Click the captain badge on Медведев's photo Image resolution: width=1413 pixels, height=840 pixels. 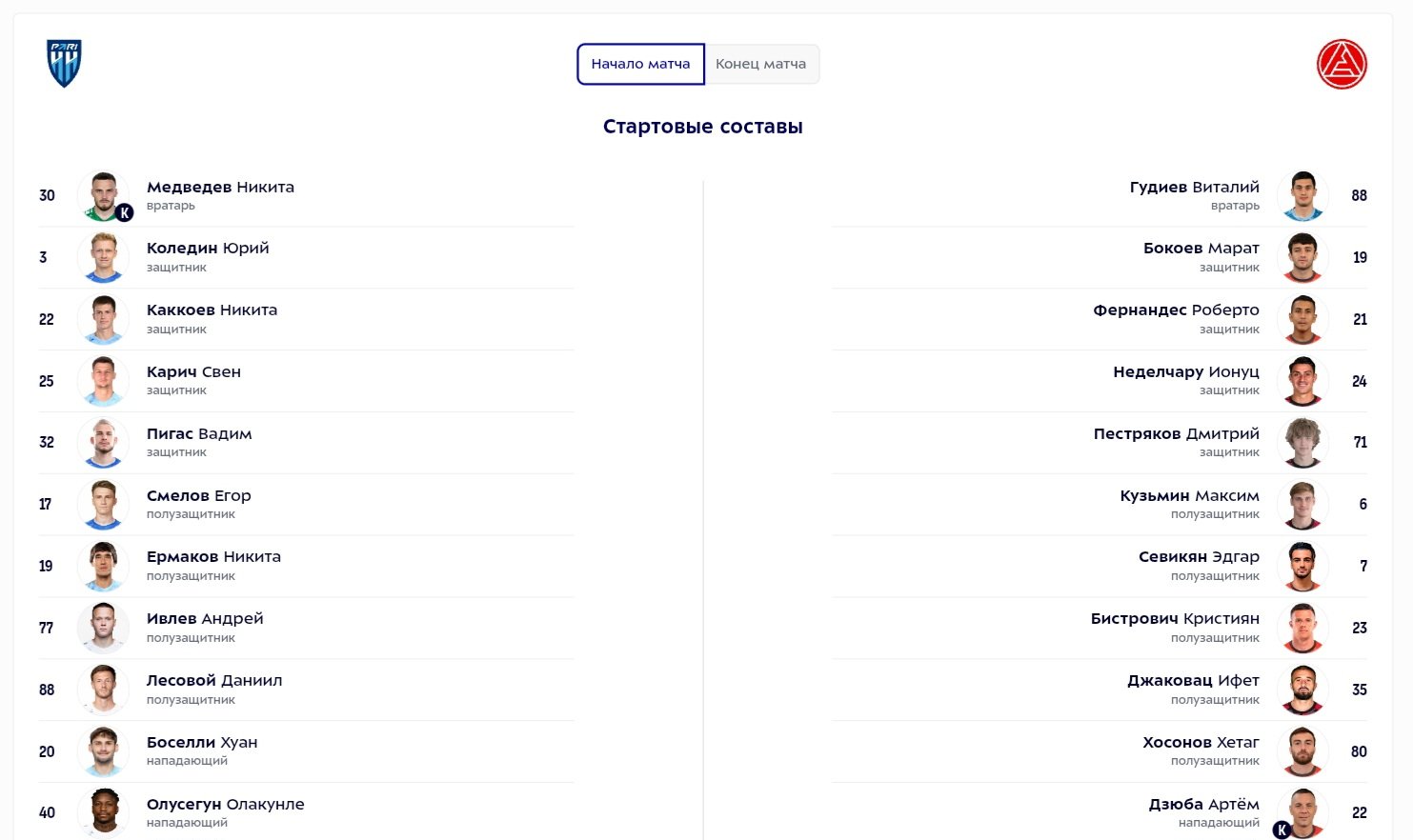pyautogui.click(x=124, y=213)
